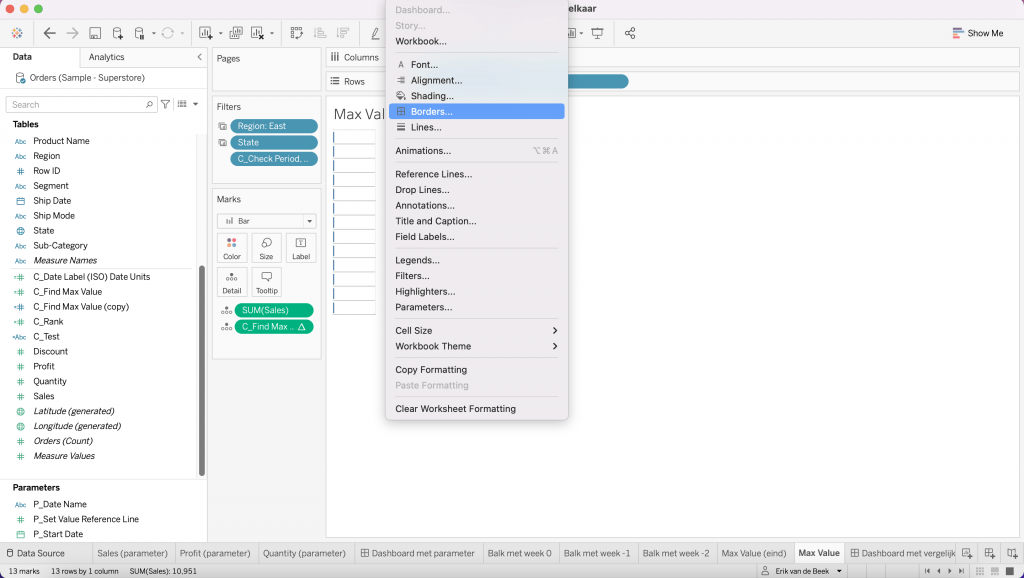
Task: Expand the Cell Size submenu
Action: click(476, 331)
